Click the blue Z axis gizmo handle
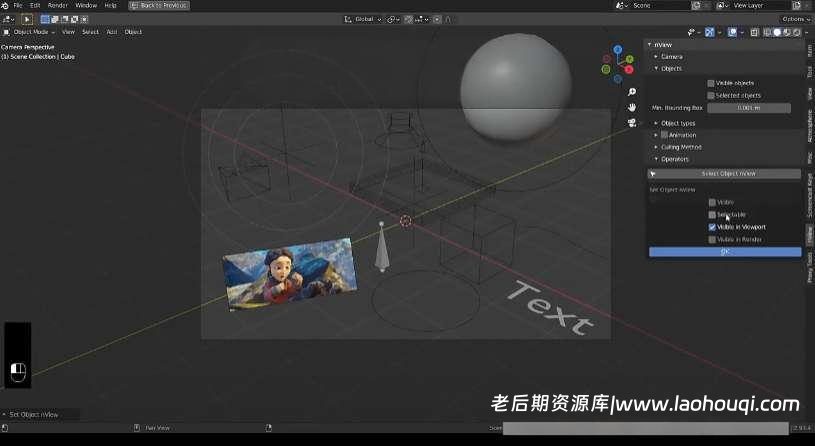 (x=617, y=49)
